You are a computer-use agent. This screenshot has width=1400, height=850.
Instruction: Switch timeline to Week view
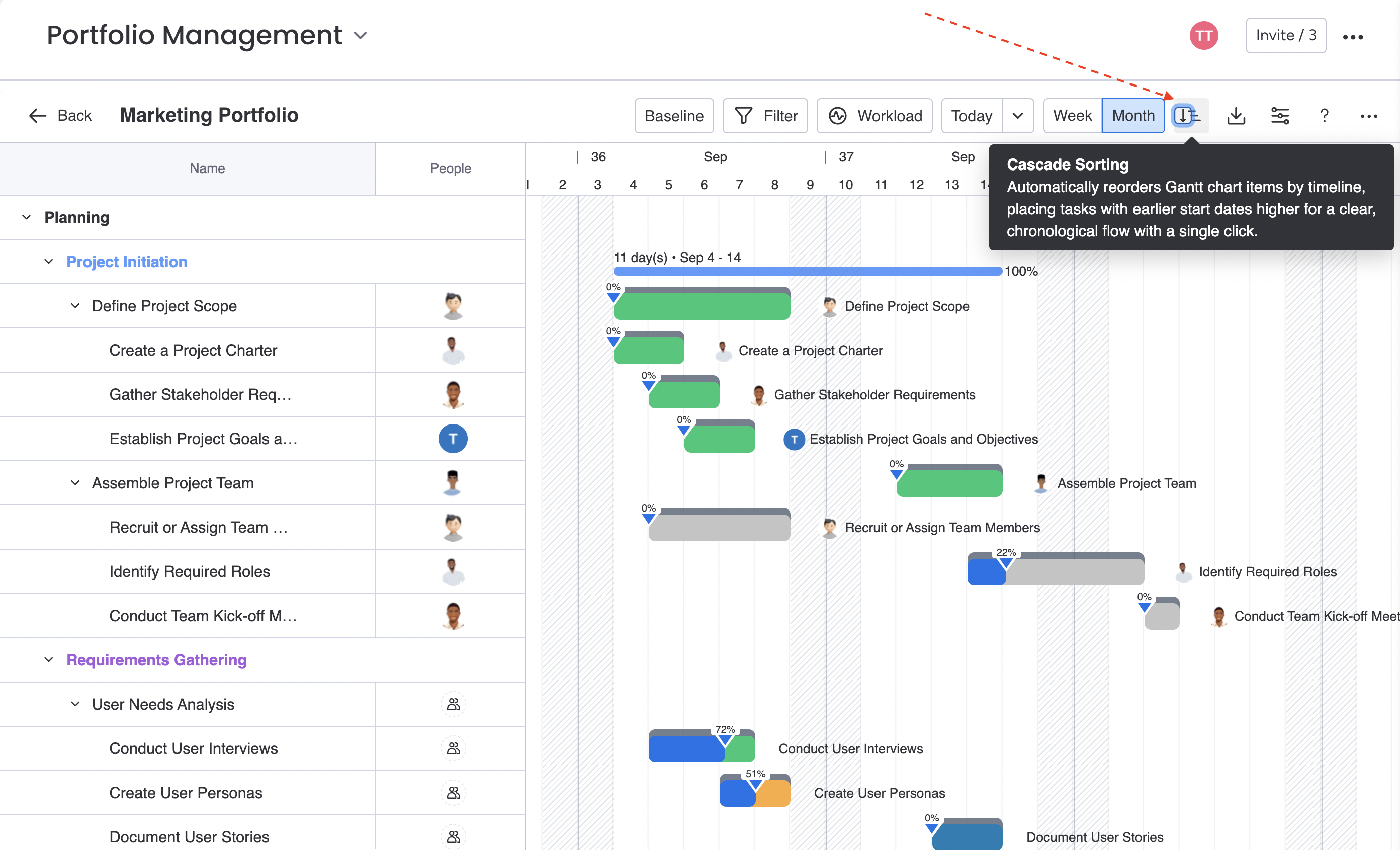point(1072,115)
